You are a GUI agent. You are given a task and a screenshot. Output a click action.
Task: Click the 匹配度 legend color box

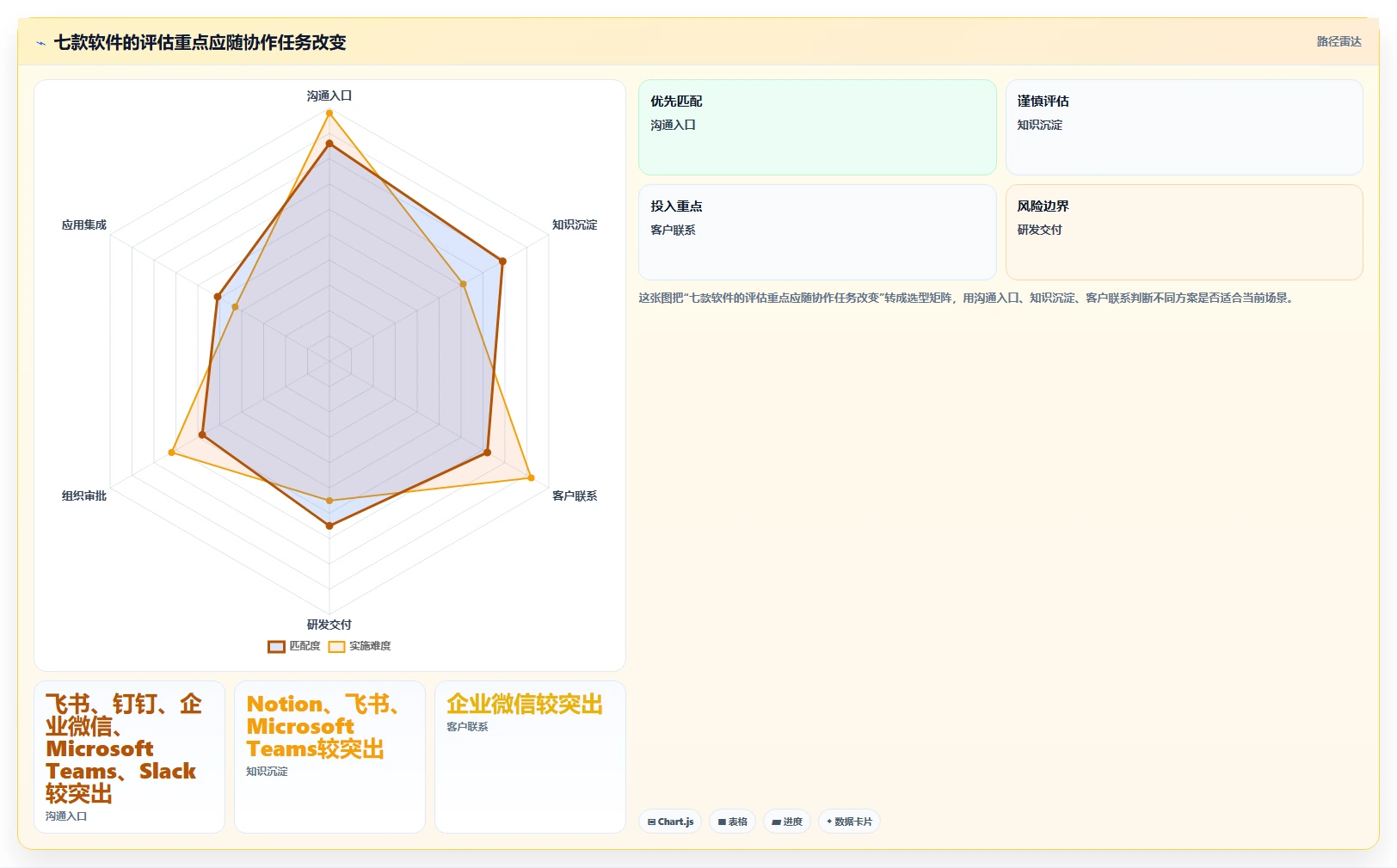(276, 647)
